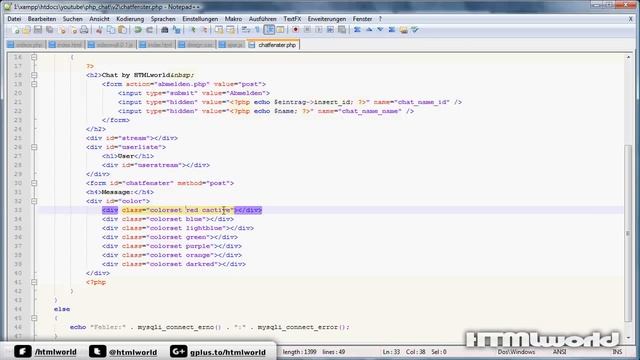This screenshot has width=640, height=360.
Task: Open the Sprachen menu
Action: (x=163, y=19)
